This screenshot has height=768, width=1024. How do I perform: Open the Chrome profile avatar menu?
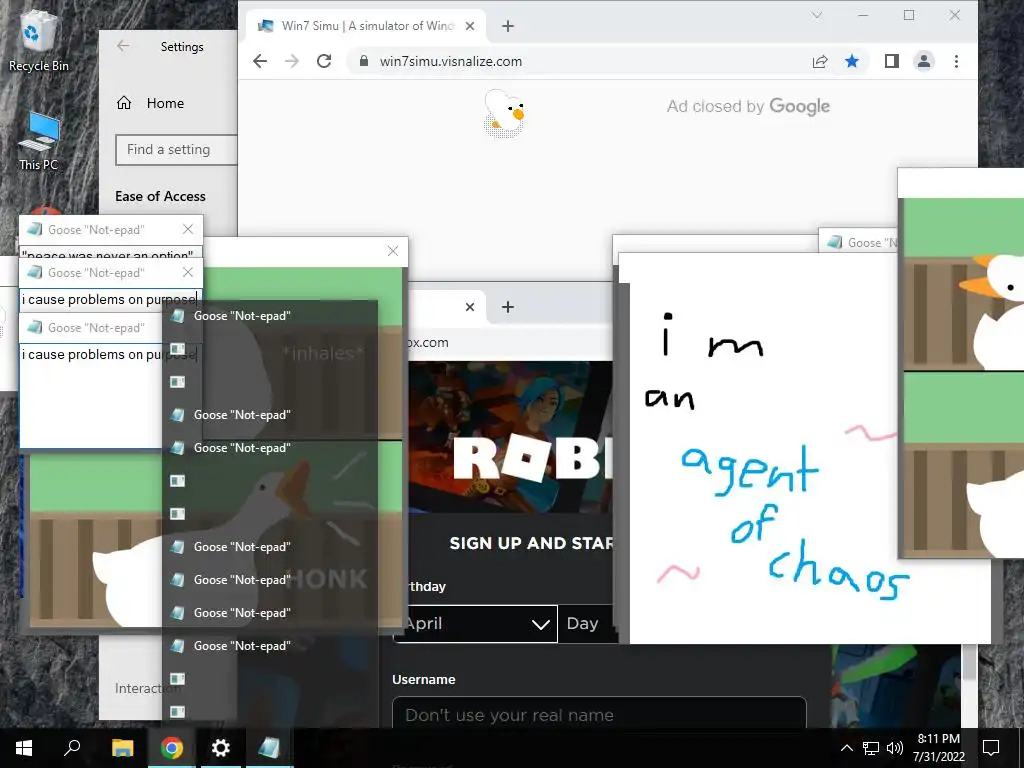click(x=923, y=61)
